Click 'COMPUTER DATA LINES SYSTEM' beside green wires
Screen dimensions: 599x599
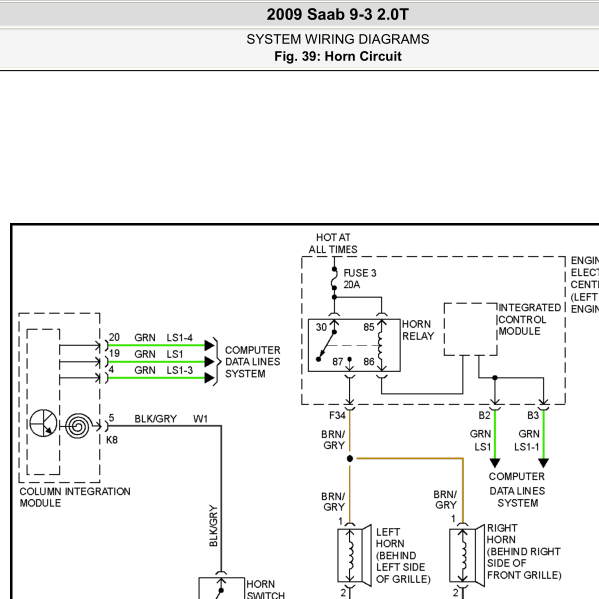(x=253, y=362)
